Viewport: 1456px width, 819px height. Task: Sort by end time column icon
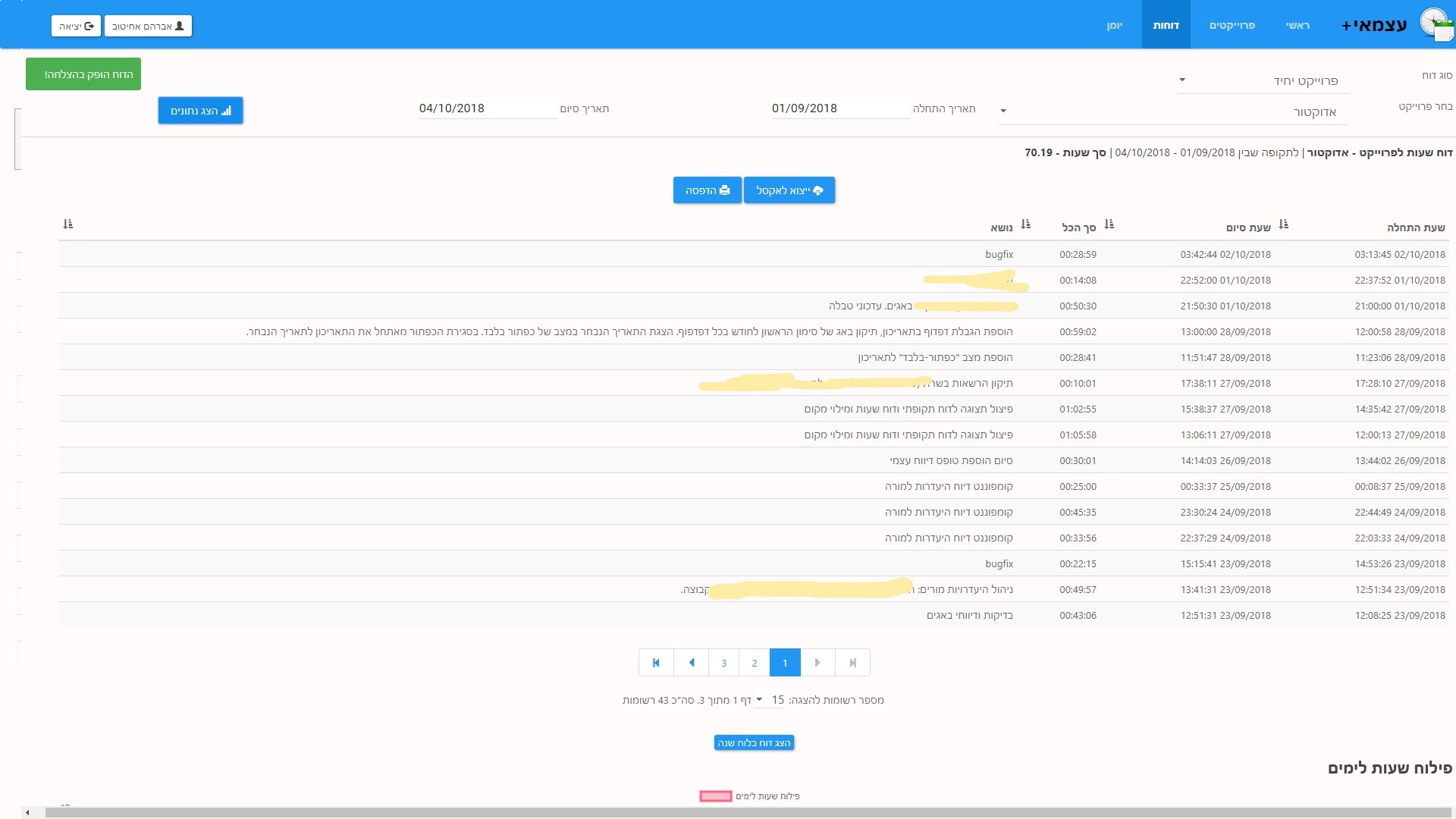pos(1109,224)
